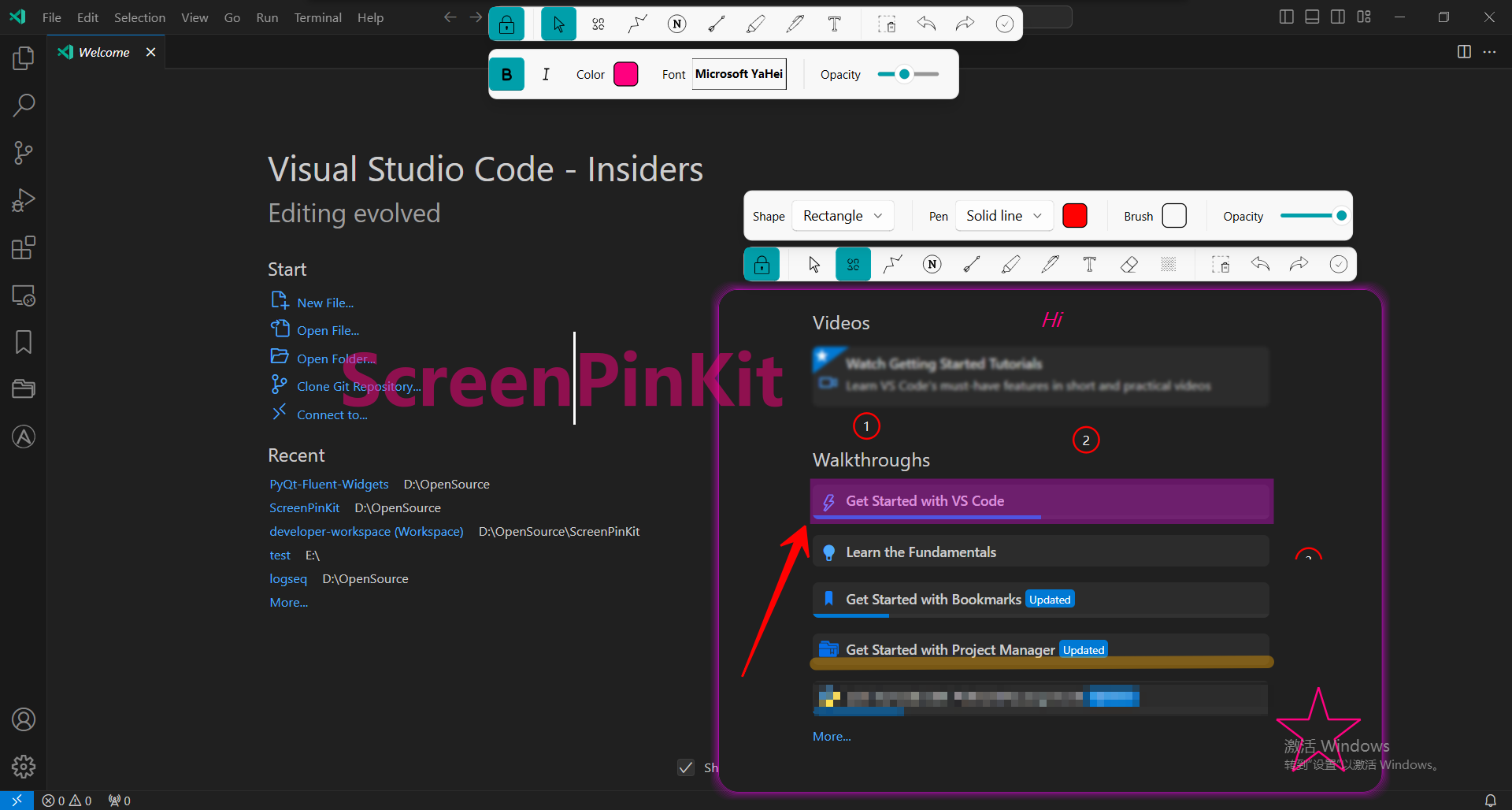Uncheck the show welcome page checkbox
1512x810 pixels.
pos(686,767)
